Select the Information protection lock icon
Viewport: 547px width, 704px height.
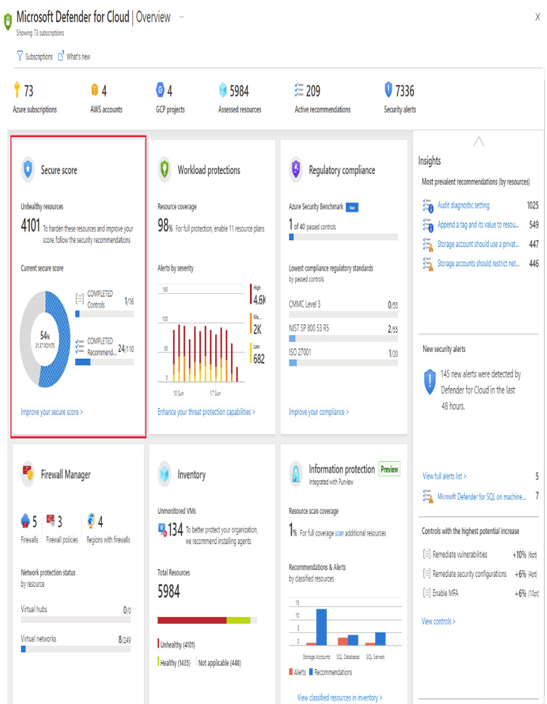coord(296,474)
